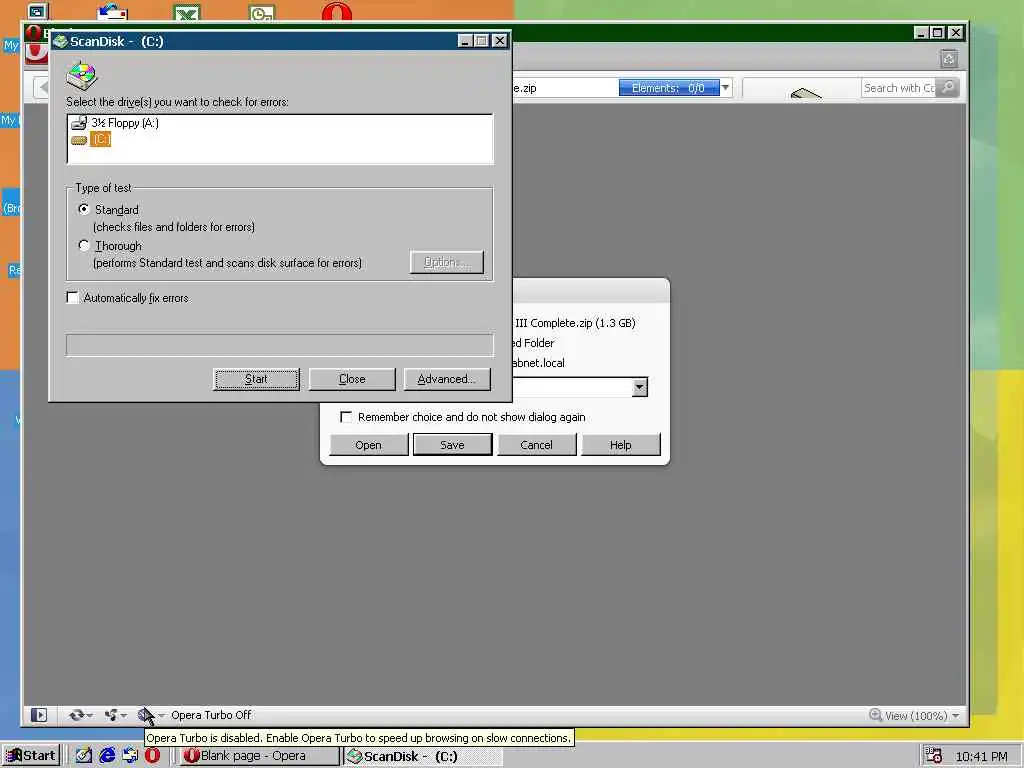Screen dimensions: 1024x768
Task: Open the View (100%) zoom dropdown
Action: click(x=955, y=716)
